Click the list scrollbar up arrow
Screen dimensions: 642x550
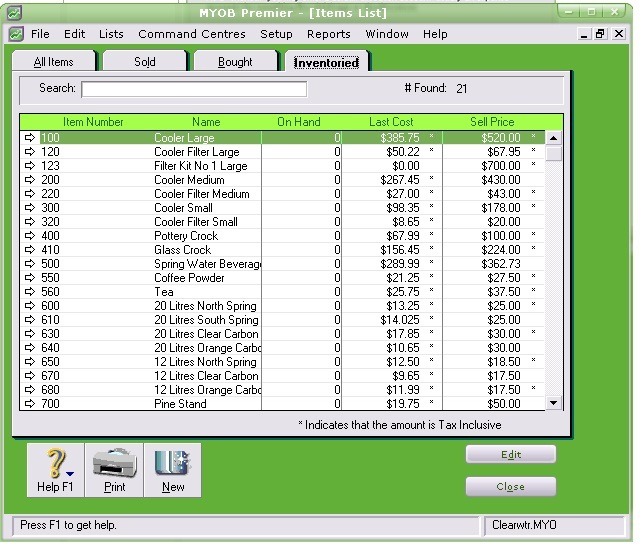pos(554,138)
